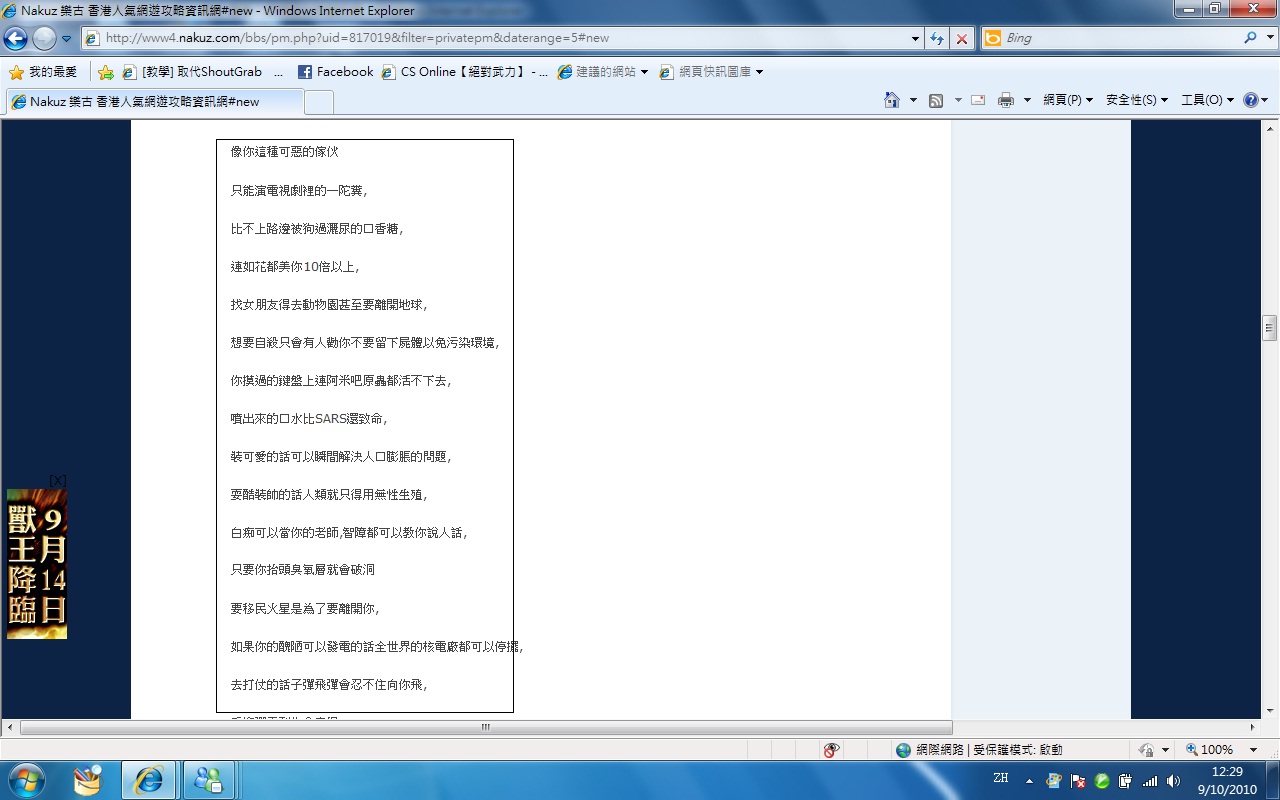1280x800 pixels.
Task: Expand the 建議的網站 dropdown
Action: (x=644, y=72)
